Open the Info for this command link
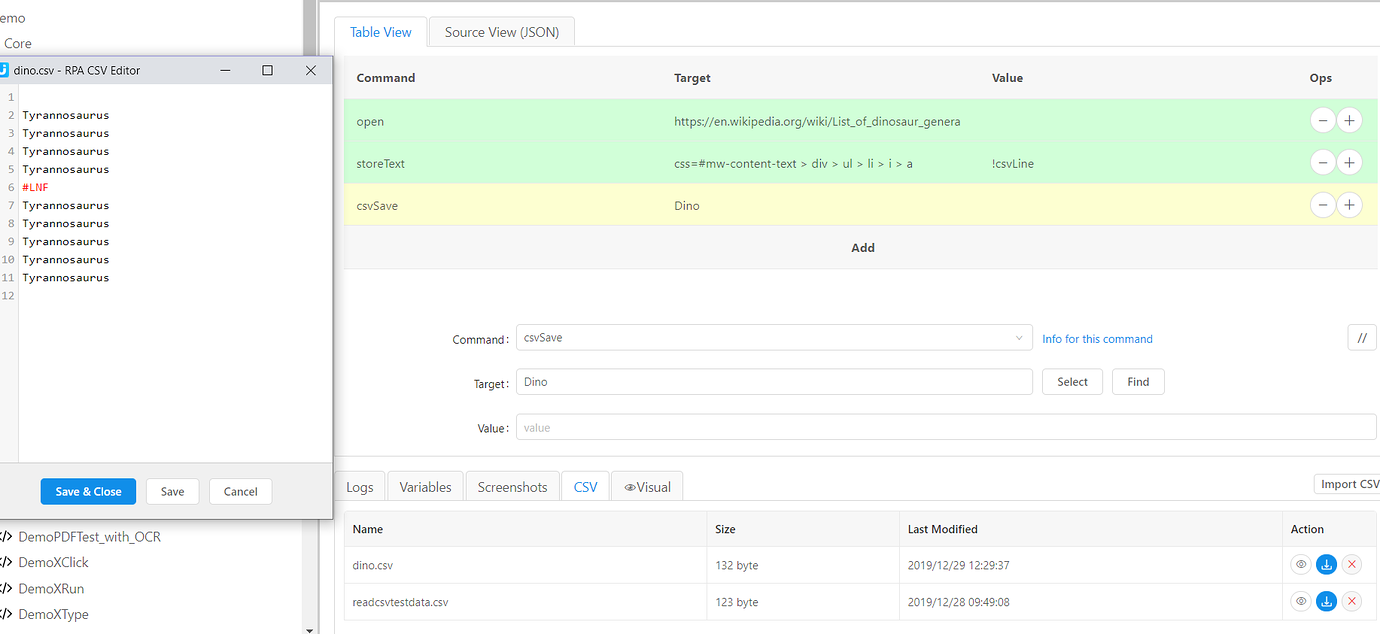 click(1097, 339)
